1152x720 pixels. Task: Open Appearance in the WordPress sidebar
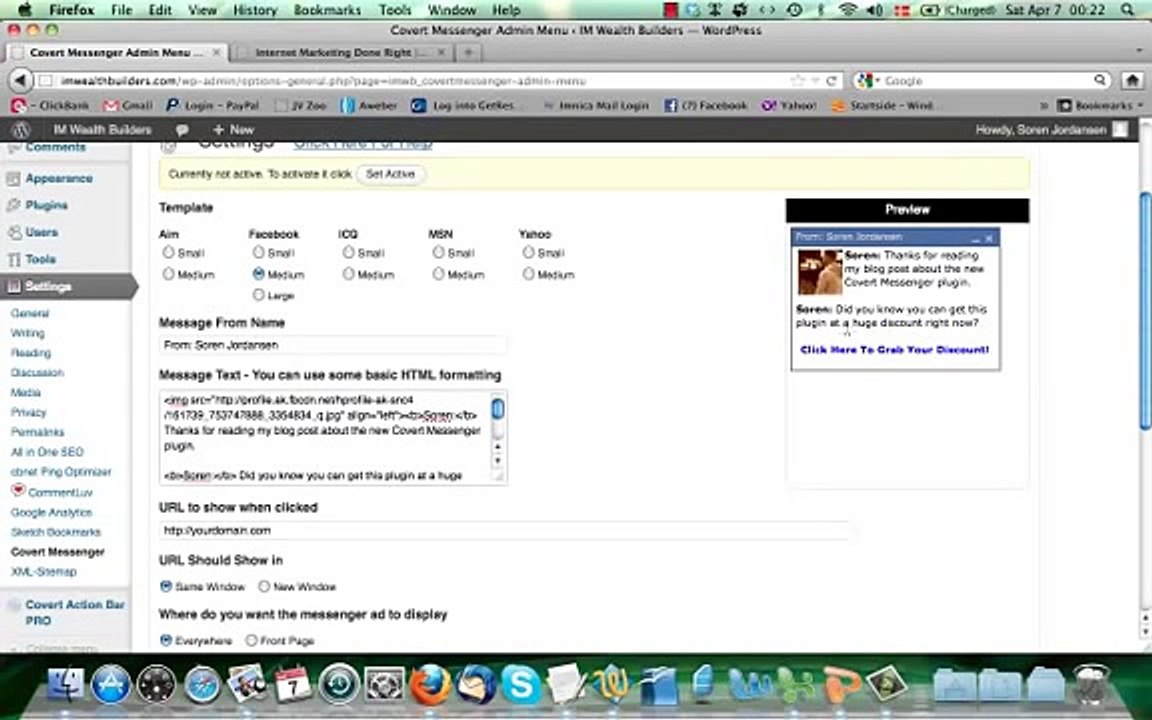coord(59,179)
